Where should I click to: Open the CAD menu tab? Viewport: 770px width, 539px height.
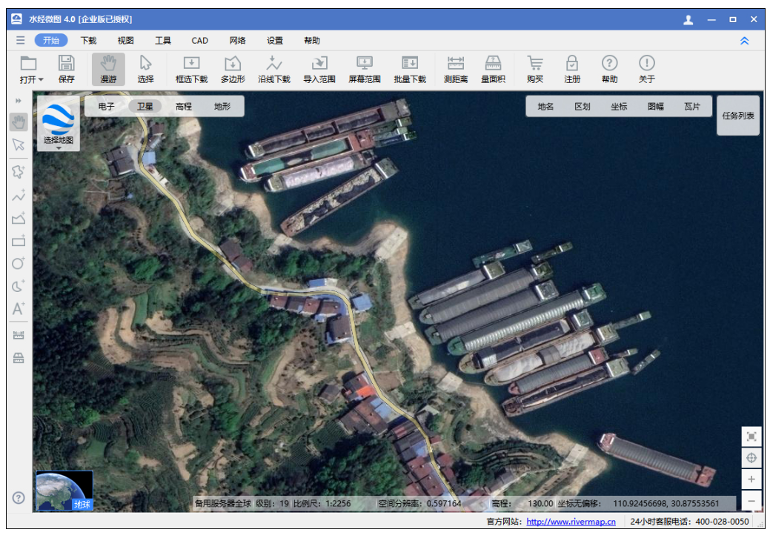pyautogui.click(x=200, y=41)
